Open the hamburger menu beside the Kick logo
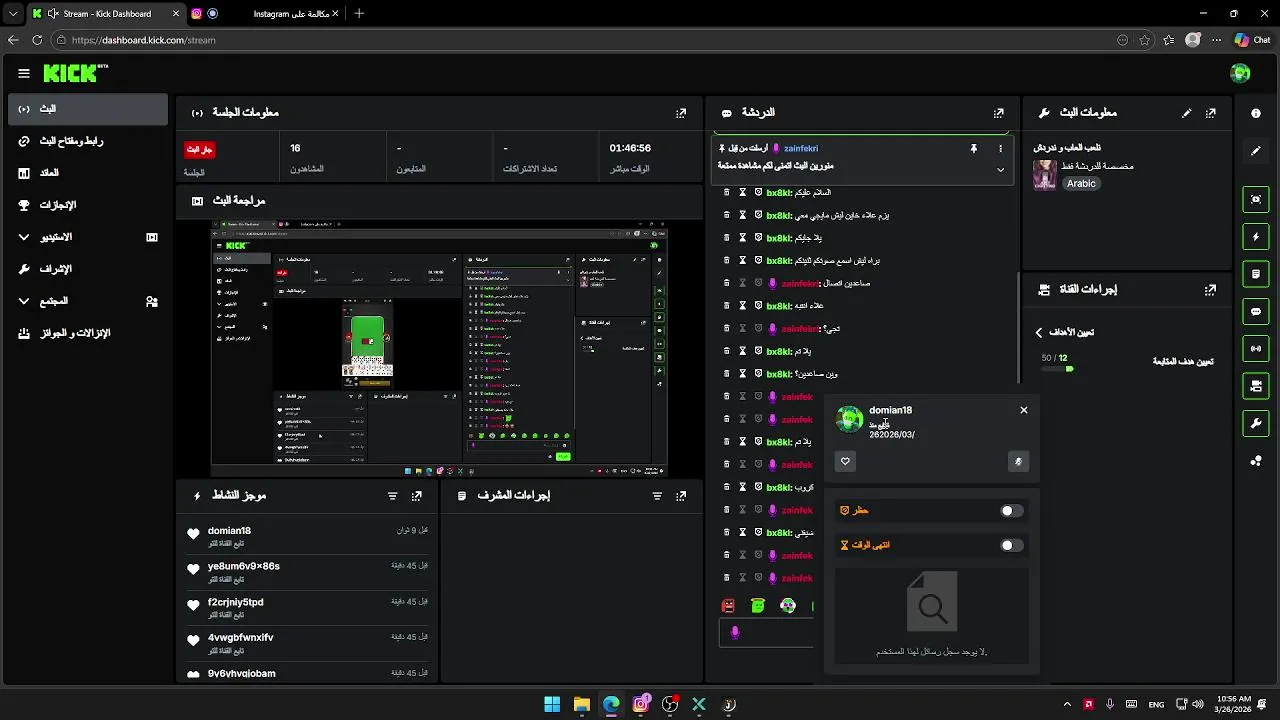Image resolution: width=1280 pixels, height=720 pixels. tap(24, 73)
